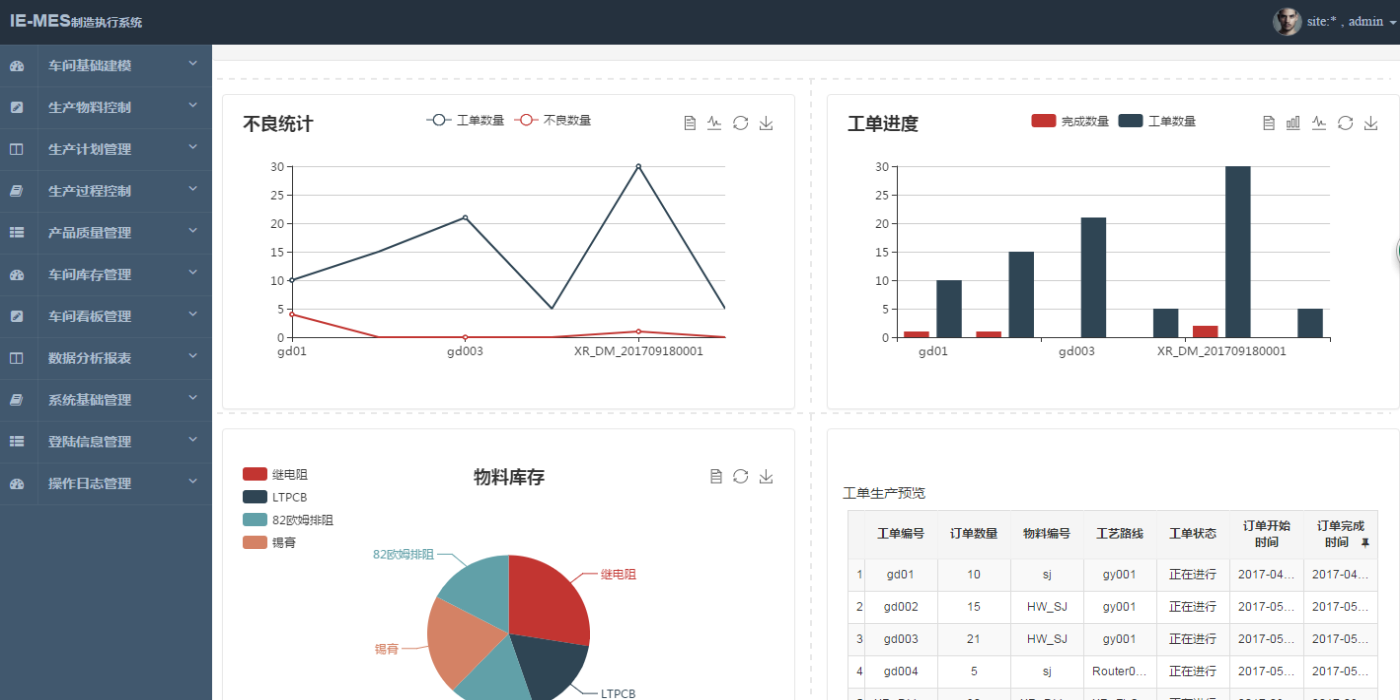Toggle the 不良数量 series in 不良统计 legend
Viewport: 1400px width, 700px height.
(x=553, y=120)
